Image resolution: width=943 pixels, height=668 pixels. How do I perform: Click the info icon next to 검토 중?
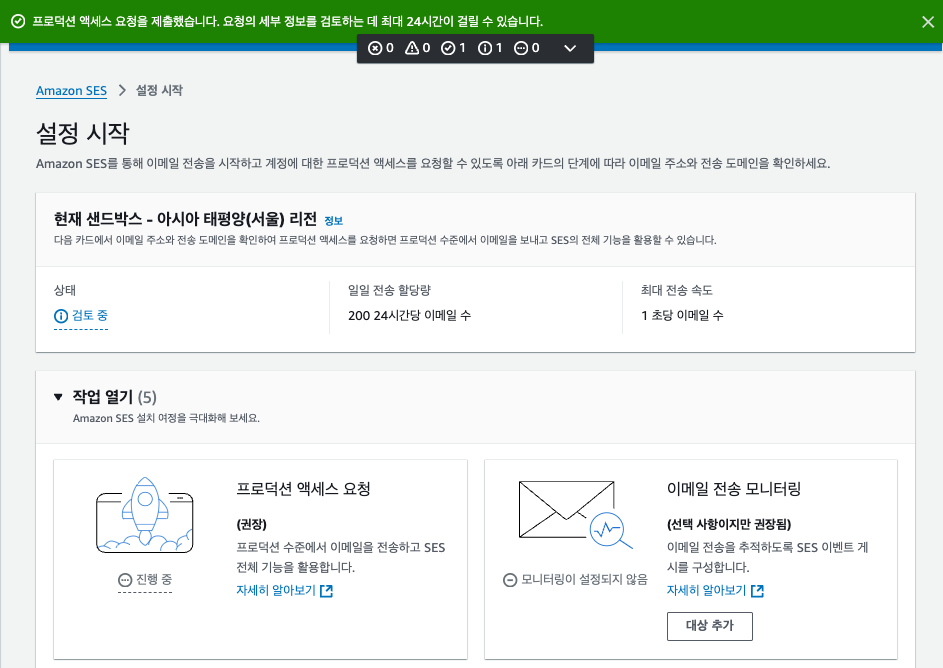click(61, 316)
